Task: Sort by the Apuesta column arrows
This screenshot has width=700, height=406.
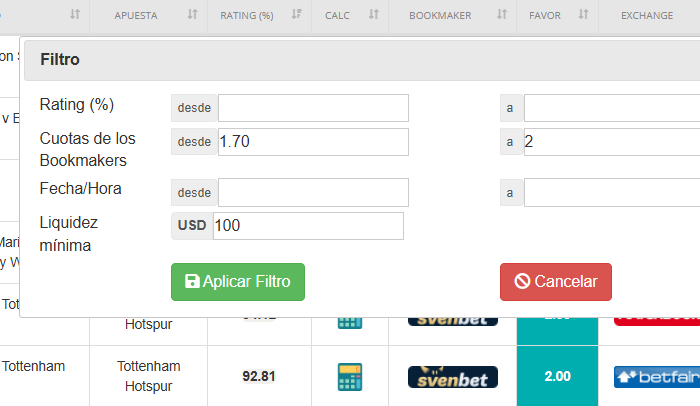Action: [x=193, y=15]
